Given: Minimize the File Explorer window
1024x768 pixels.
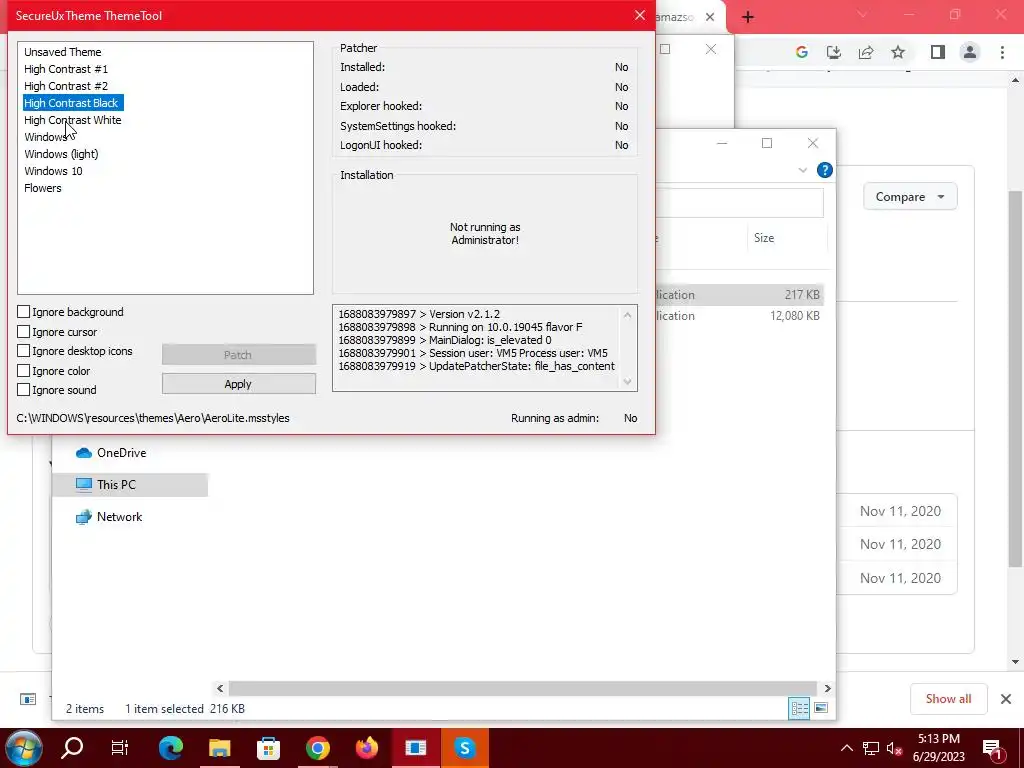Looking at the screenshot, I should pos(722,143).
